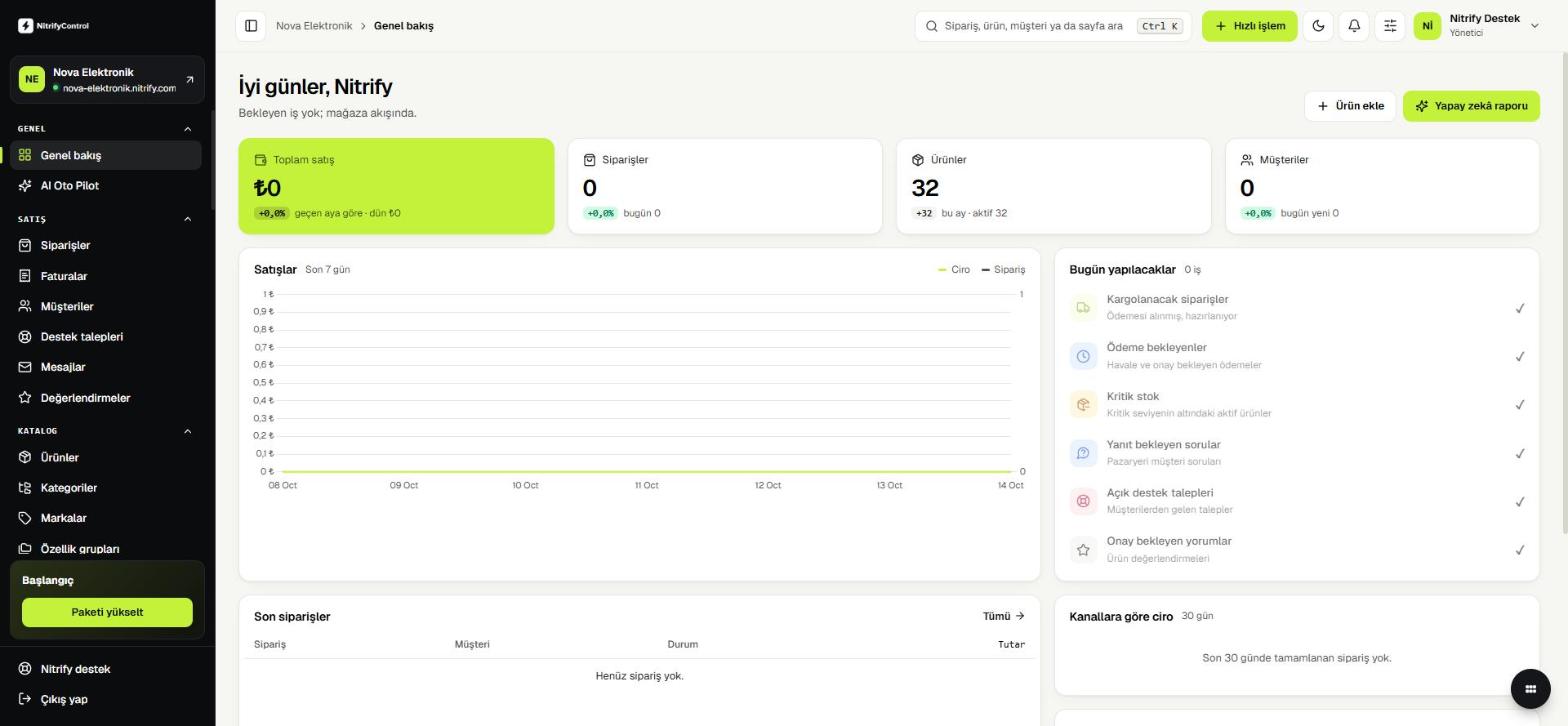Click the search magnifier icon
Image resolution: width=1568 pixels, height=726 pixels.
[931, 26]
